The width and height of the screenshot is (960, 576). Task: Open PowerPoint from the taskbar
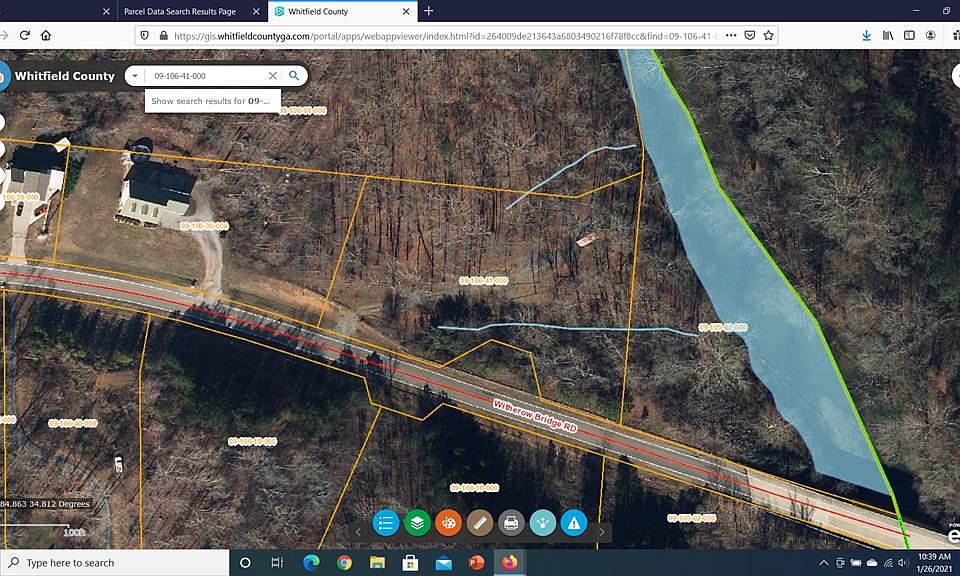[476, 563]
